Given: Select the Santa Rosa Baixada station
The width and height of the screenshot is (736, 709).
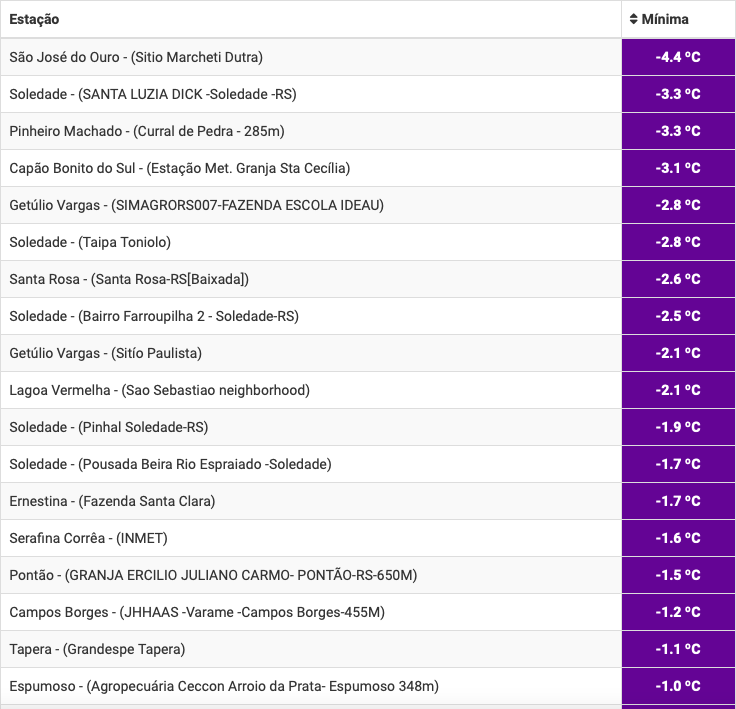Looking at the screenshot, I should (x=129, y=279).
